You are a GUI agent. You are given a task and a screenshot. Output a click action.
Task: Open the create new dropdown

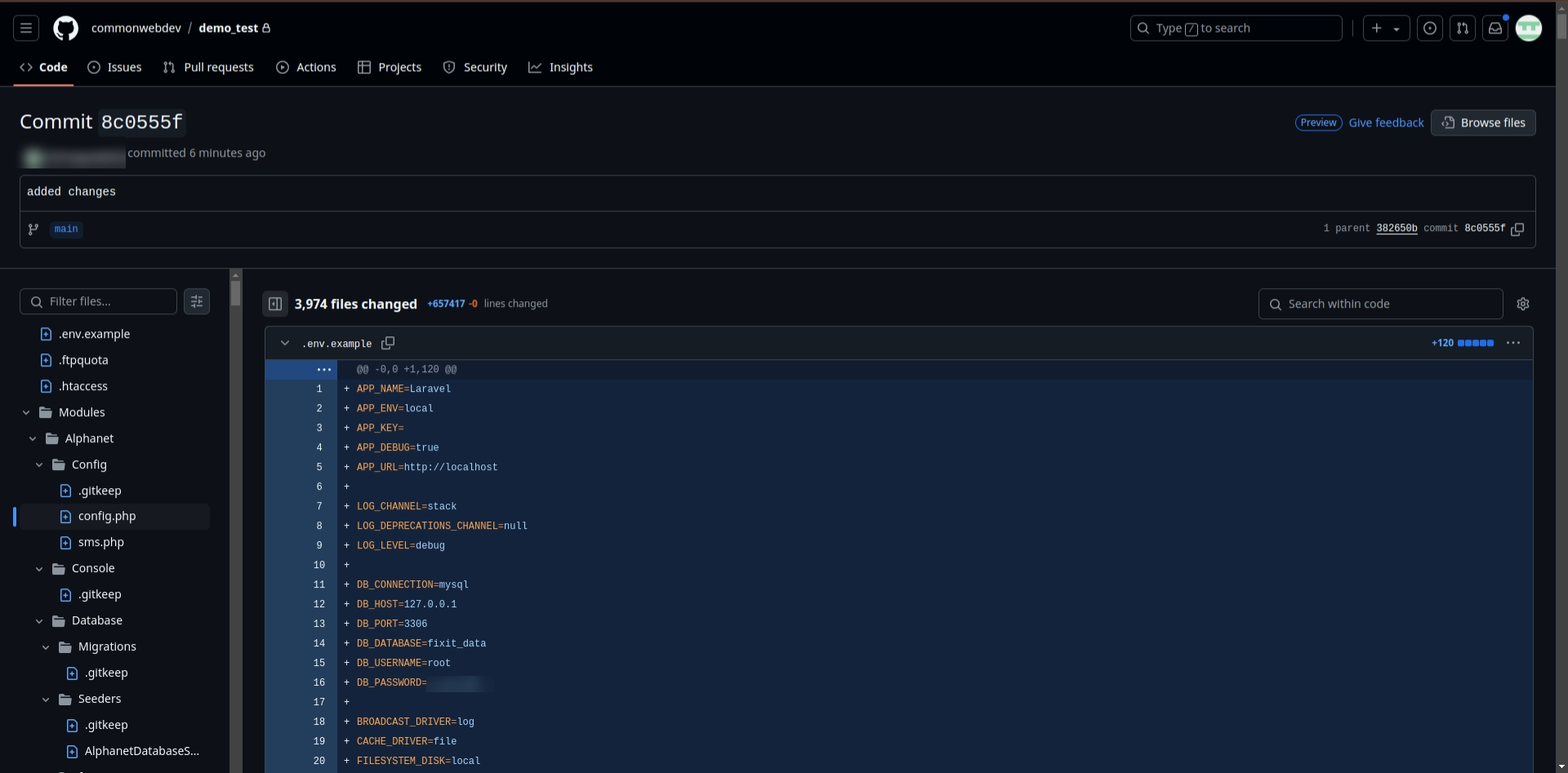(x=1386, y=29)
